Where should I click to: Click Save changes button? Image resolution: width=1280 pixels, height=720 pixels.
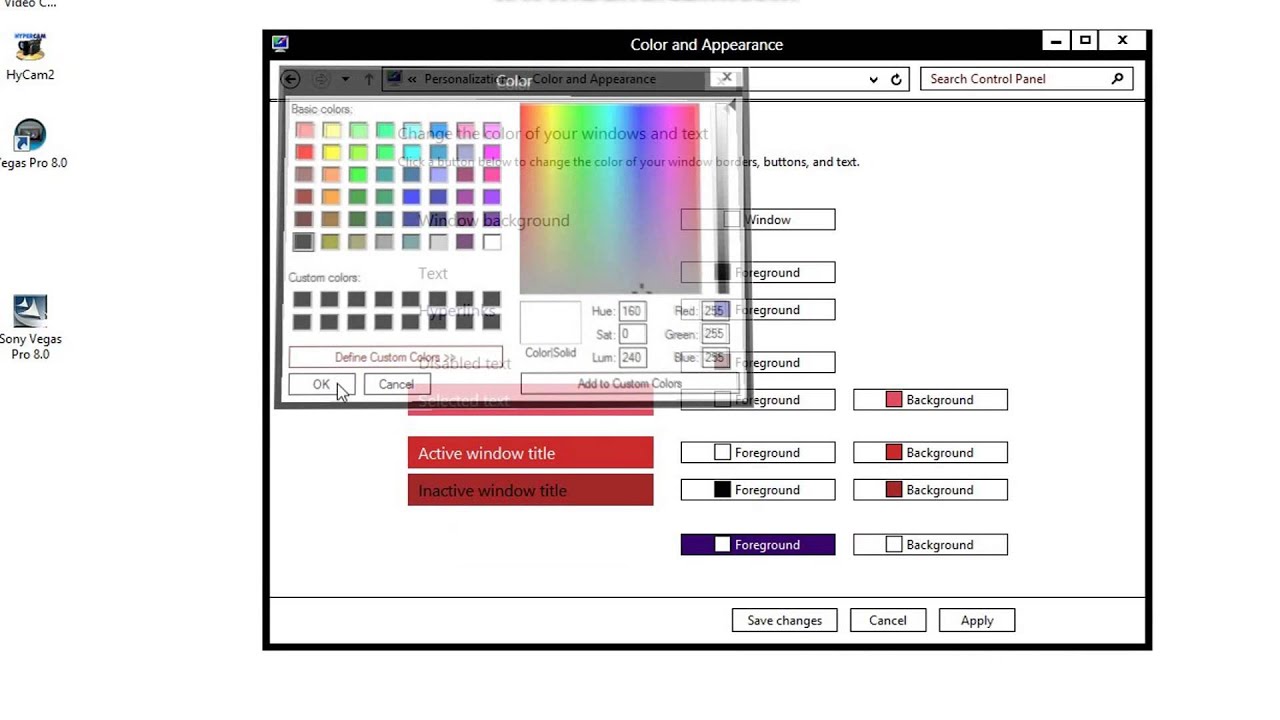[x=785, y=621]
